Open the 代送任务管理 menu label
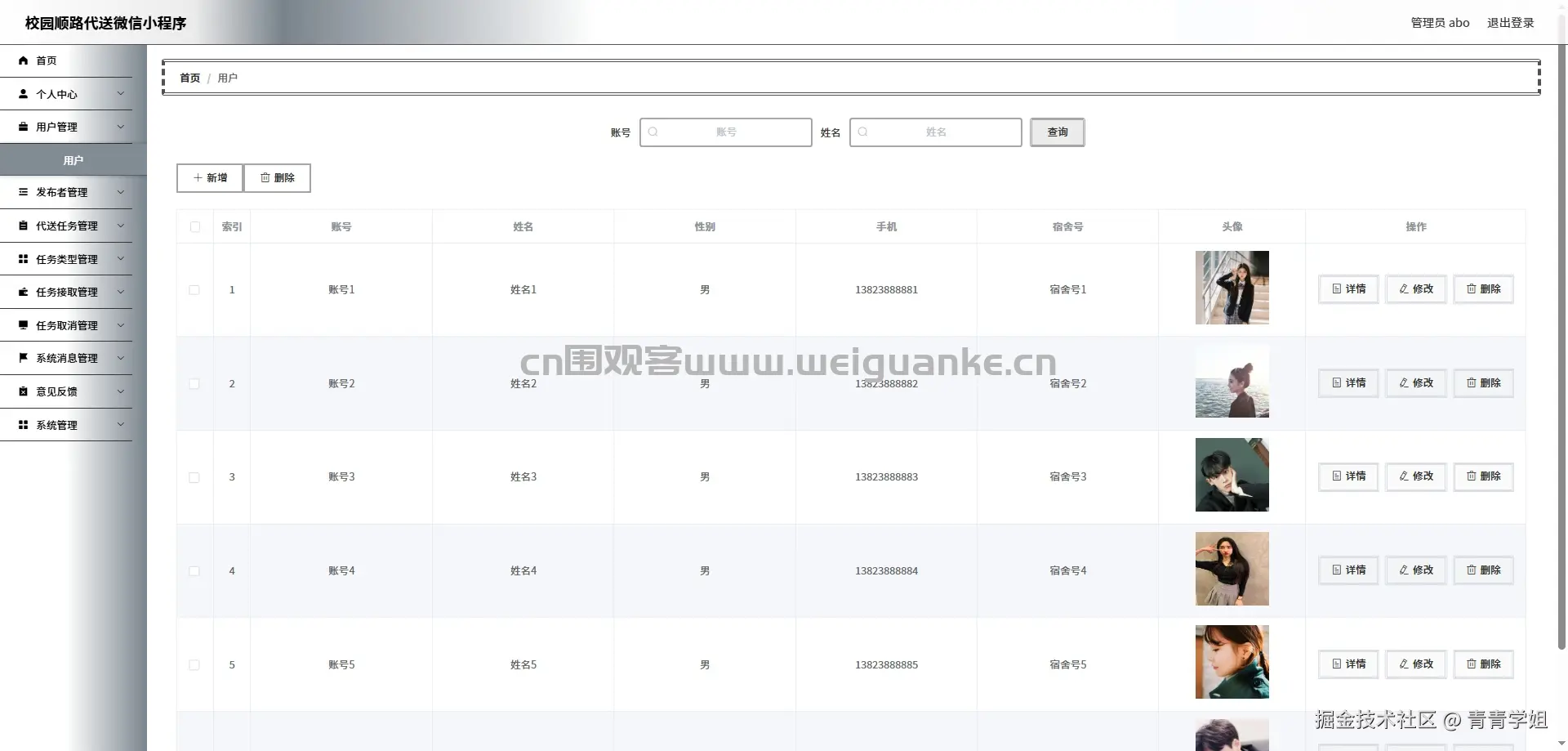The width and height of the screenshot is (1568, 751). tap(67, 226)
